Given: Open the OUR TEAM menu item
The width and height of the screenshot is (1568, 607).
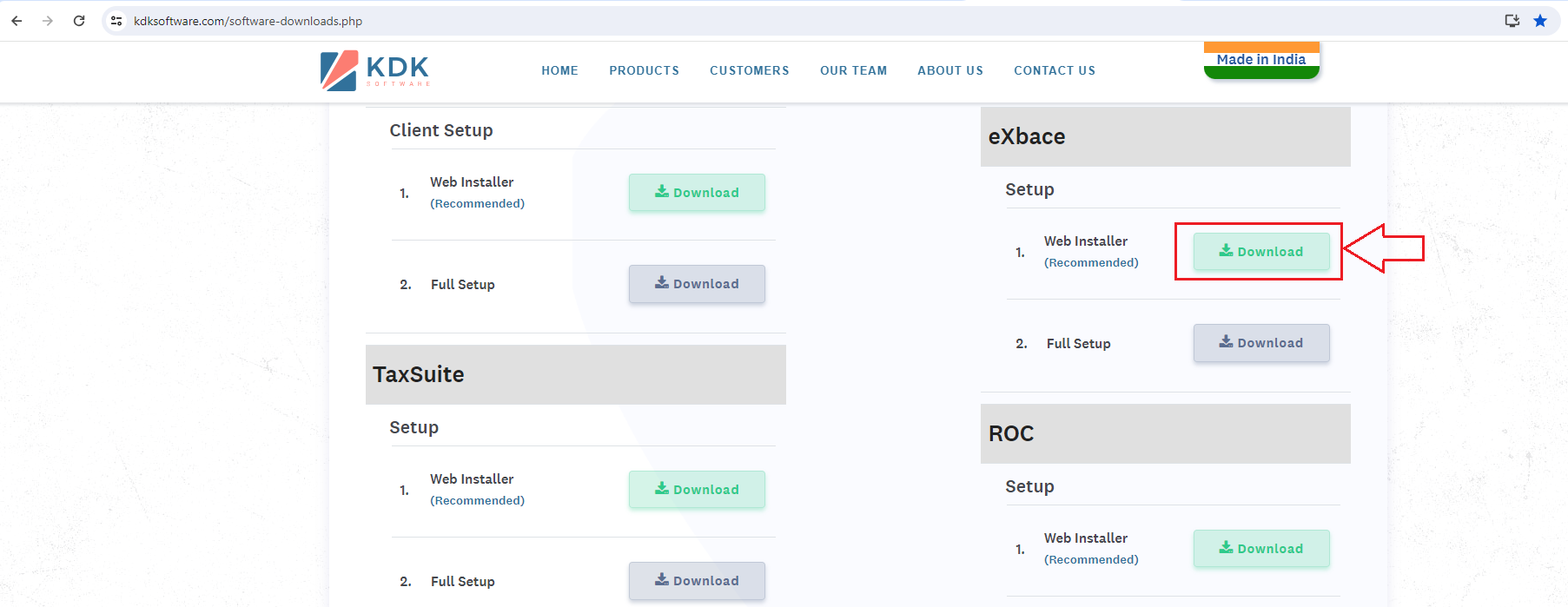Looking at the screenshot, I should [x=853, y=70].
